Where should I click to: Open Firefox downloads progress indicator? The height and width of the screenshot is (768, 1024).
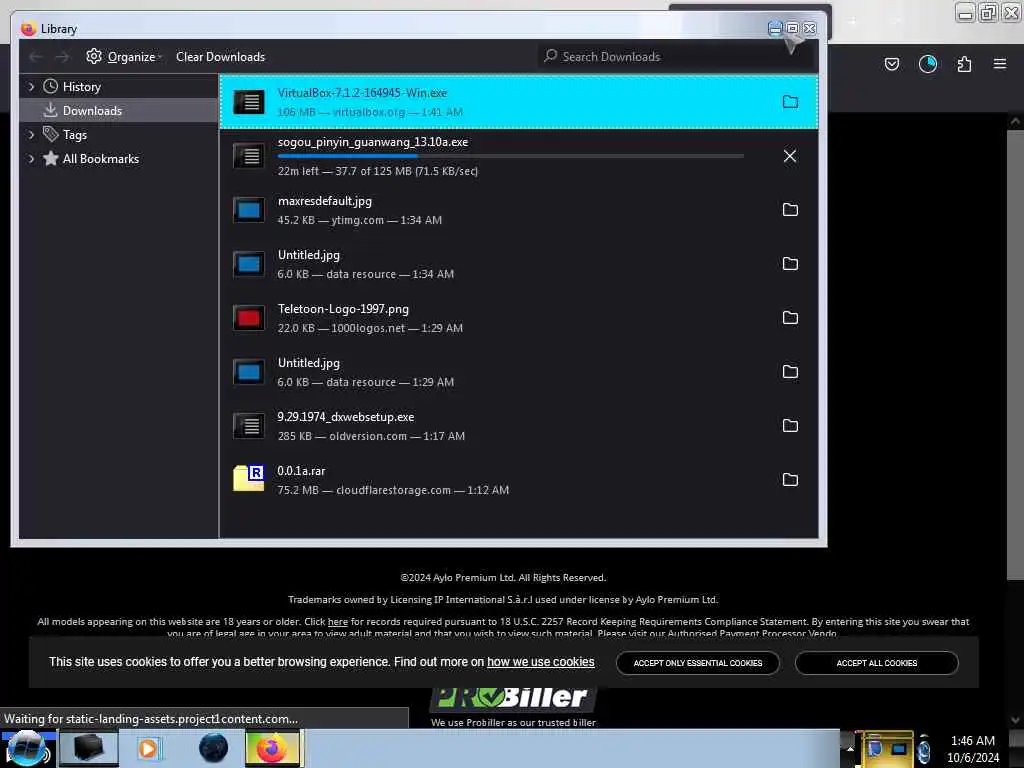(x=928, y=64)
